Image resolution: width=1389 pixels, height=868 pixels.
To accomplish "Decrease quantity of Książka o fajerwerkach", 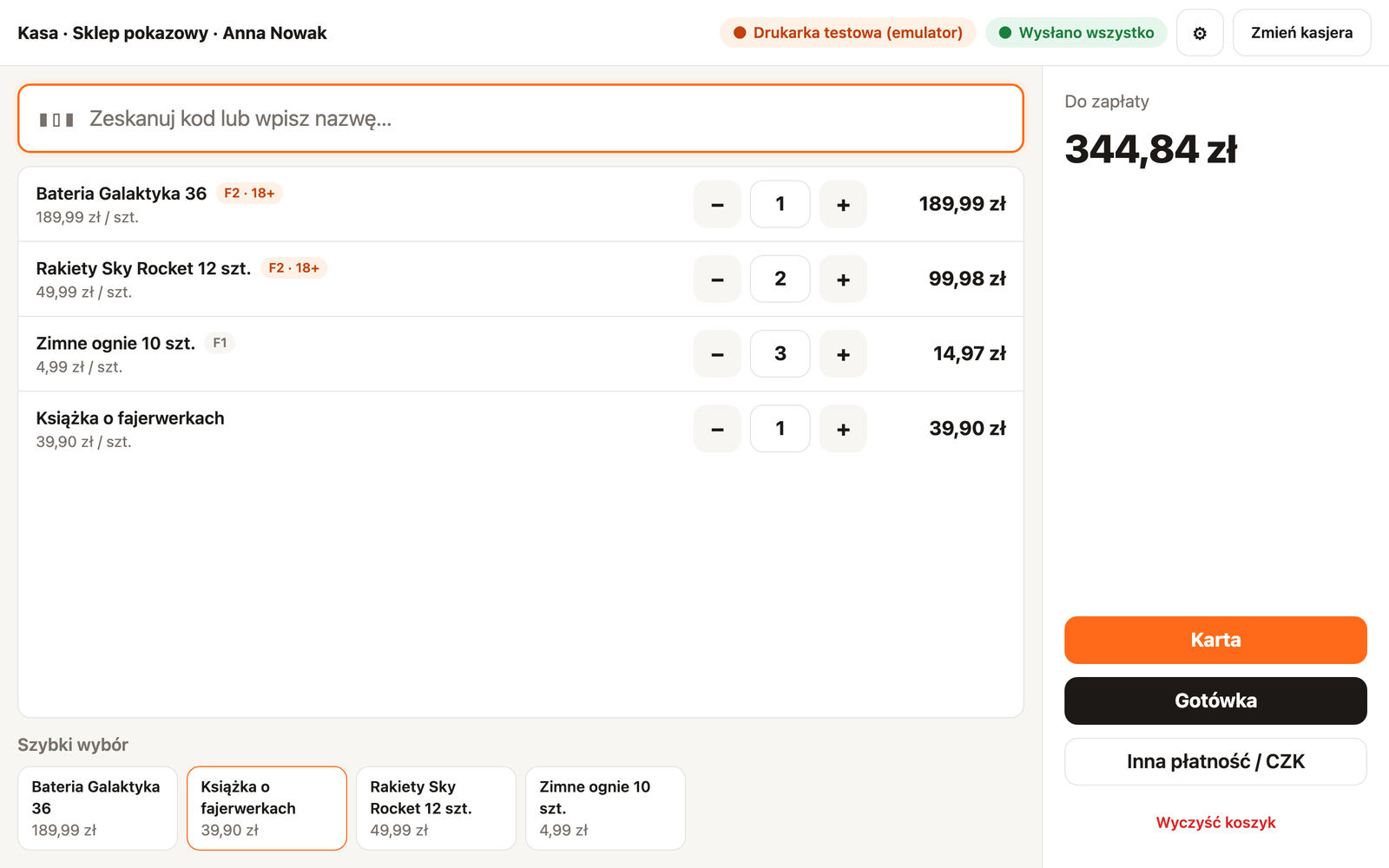I will coord(717,428).
